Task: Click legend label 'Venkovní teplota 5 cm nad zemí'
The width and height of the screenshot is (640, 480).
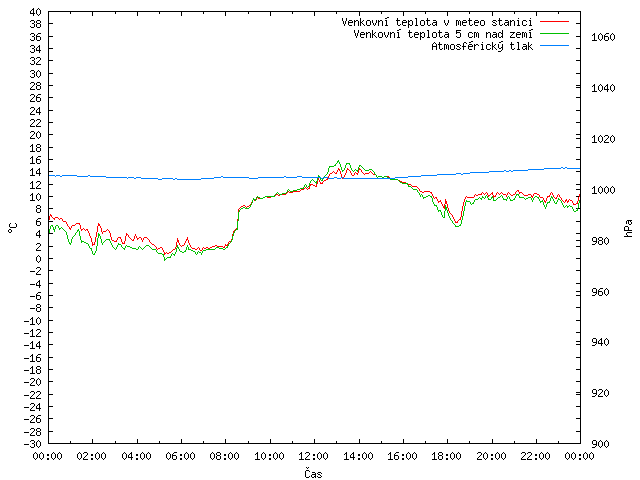Action: (x=443, y=34)
